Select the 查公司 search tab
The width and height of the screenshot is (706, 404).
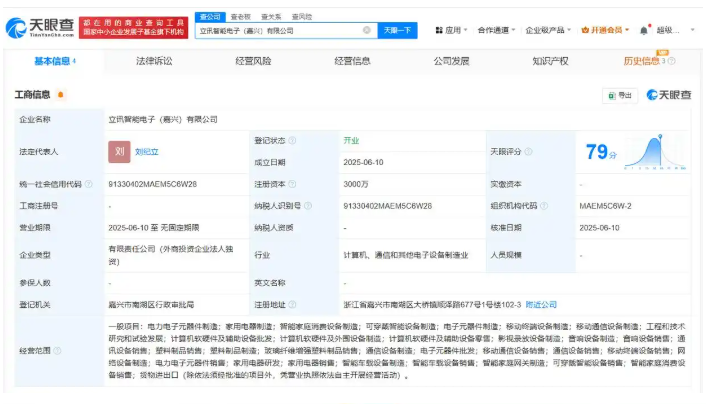pos(210,17)
